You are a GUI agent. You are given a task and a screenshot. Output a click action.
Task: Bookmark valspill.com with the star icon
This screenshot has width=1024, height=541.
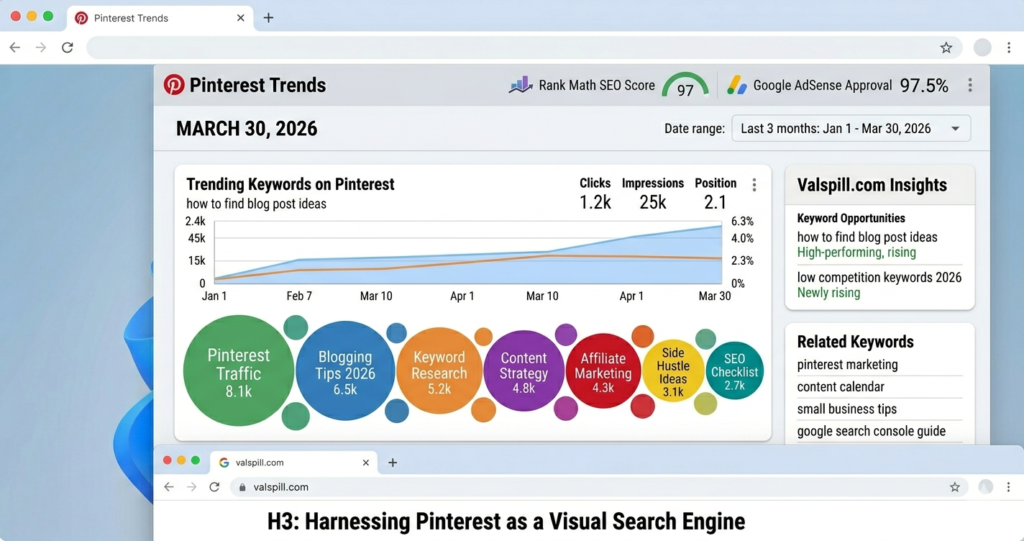coord(955,487)
